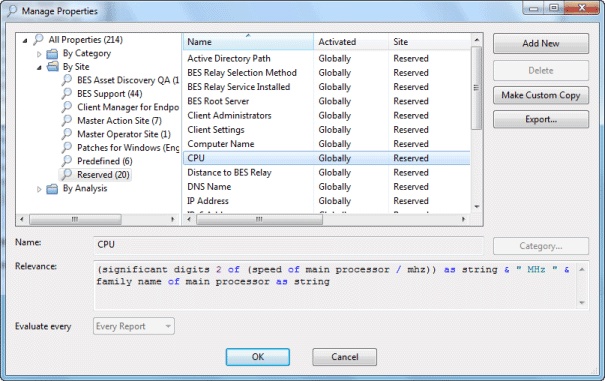
Task: Select the Client Administrators row
Action: pos(326,116)
